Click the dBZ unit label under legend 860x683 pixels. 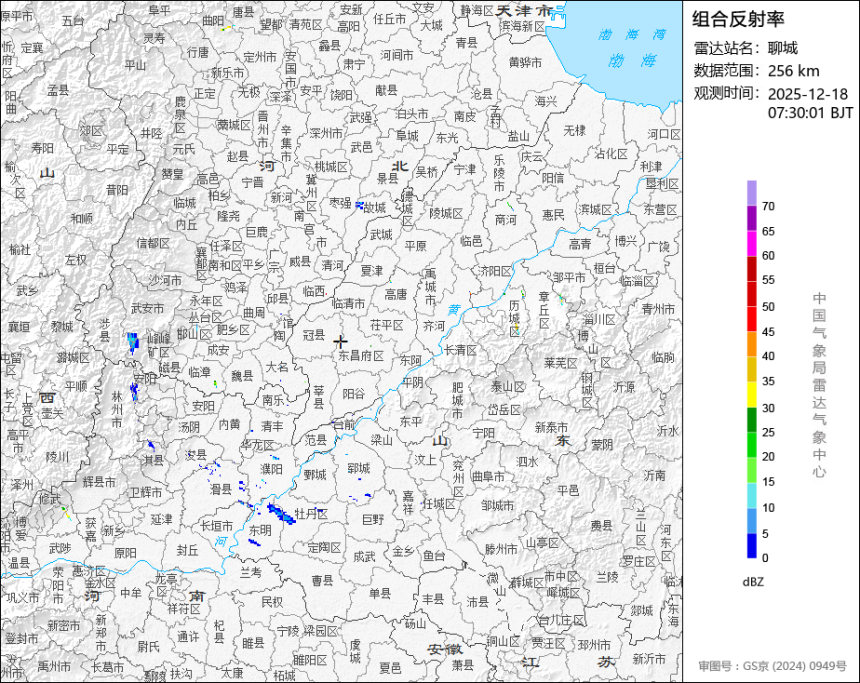click(752, 582)
